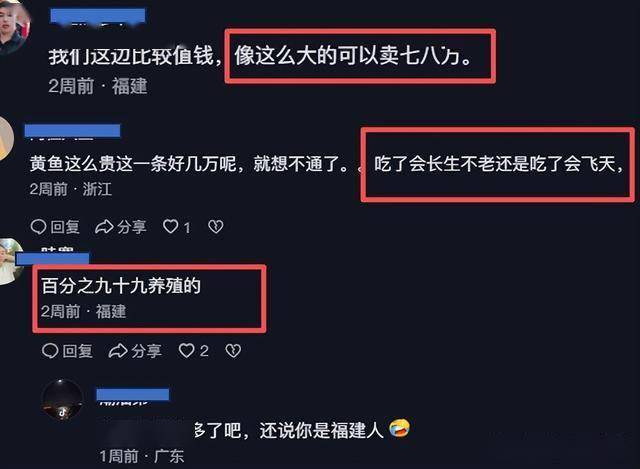Click the 1周前 · 广东 timestamp
Image resolution: width=640 pixels, height=469 pixels.
tap(142, 456)
